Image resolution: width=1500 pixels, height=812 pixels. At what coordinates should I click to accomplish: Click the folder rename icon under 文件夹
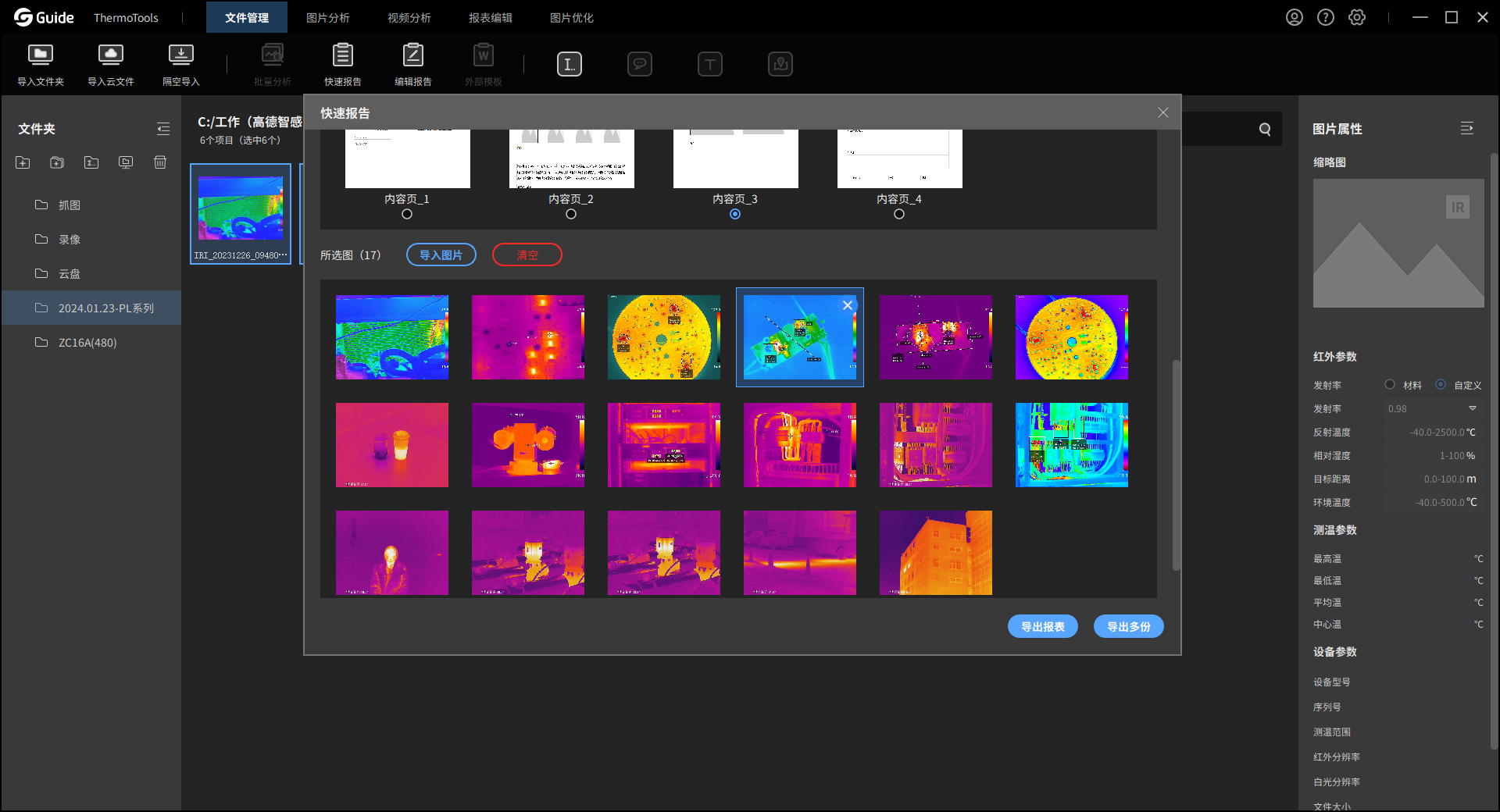[91, 162]
